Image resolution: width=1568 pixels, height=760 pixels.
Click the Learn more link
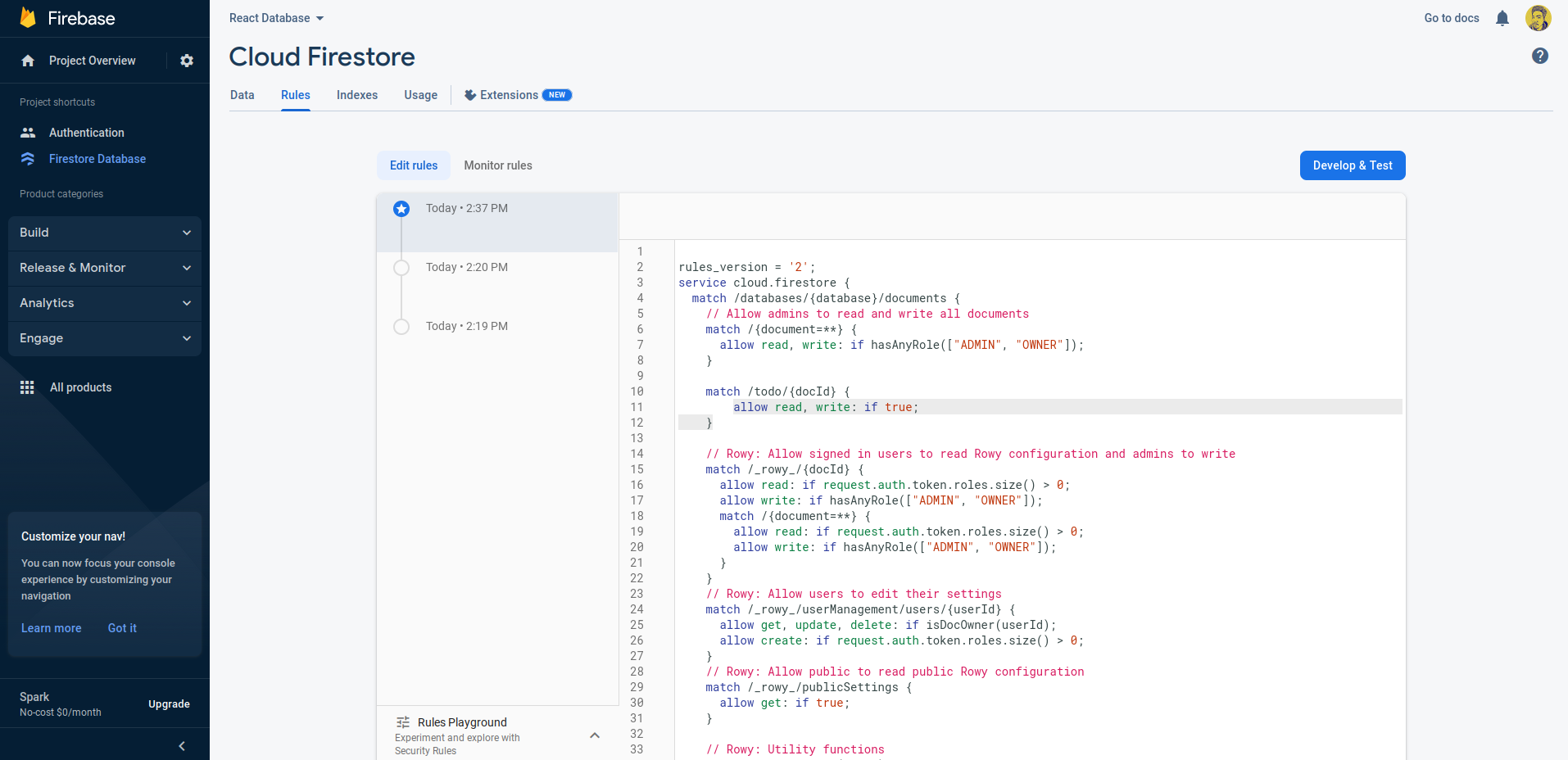(52, 628)
